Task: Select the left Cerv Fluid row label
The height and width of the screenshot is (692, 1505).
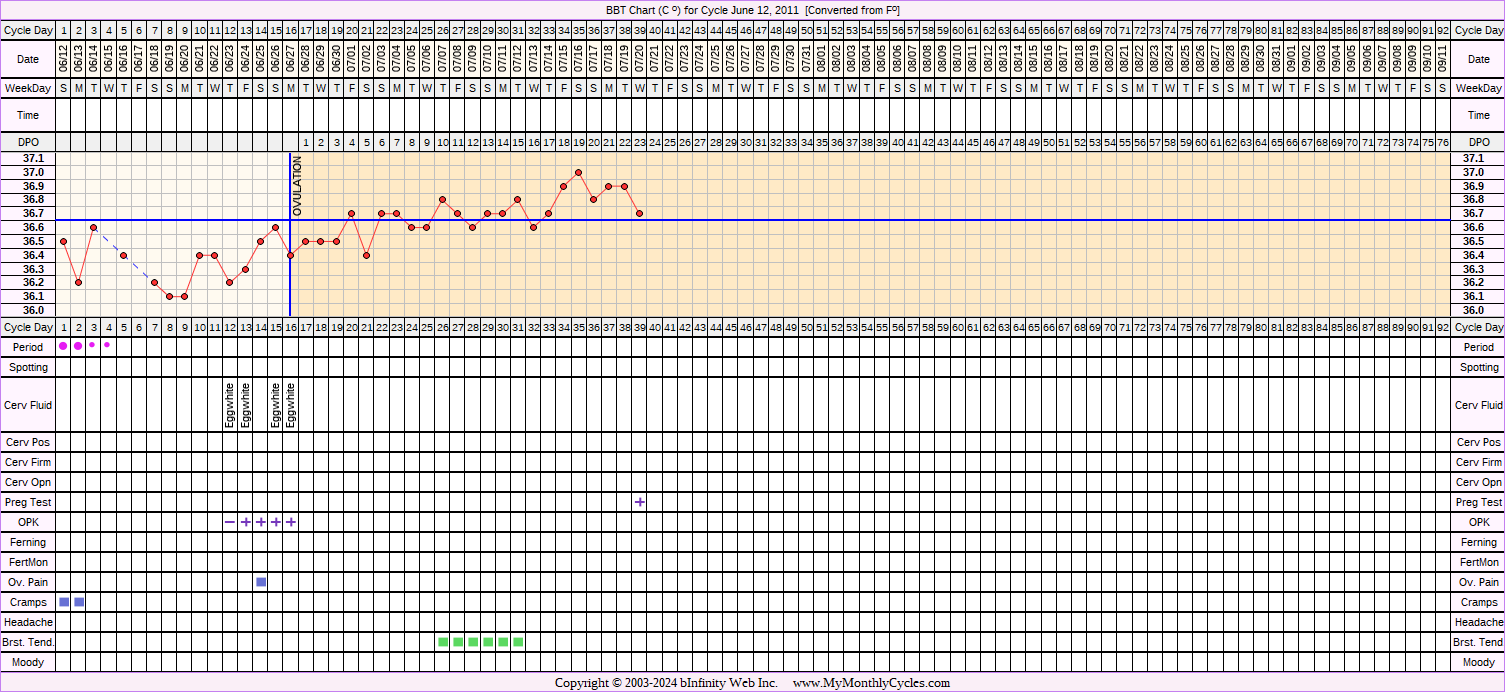Action: point(28,405)
